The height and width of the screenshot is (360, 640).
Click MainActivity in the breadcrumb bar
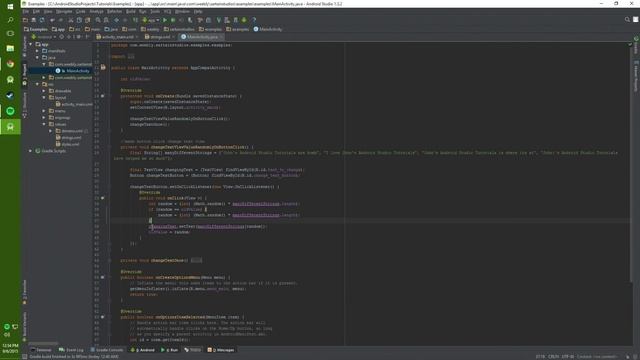[x=268, y=29]
